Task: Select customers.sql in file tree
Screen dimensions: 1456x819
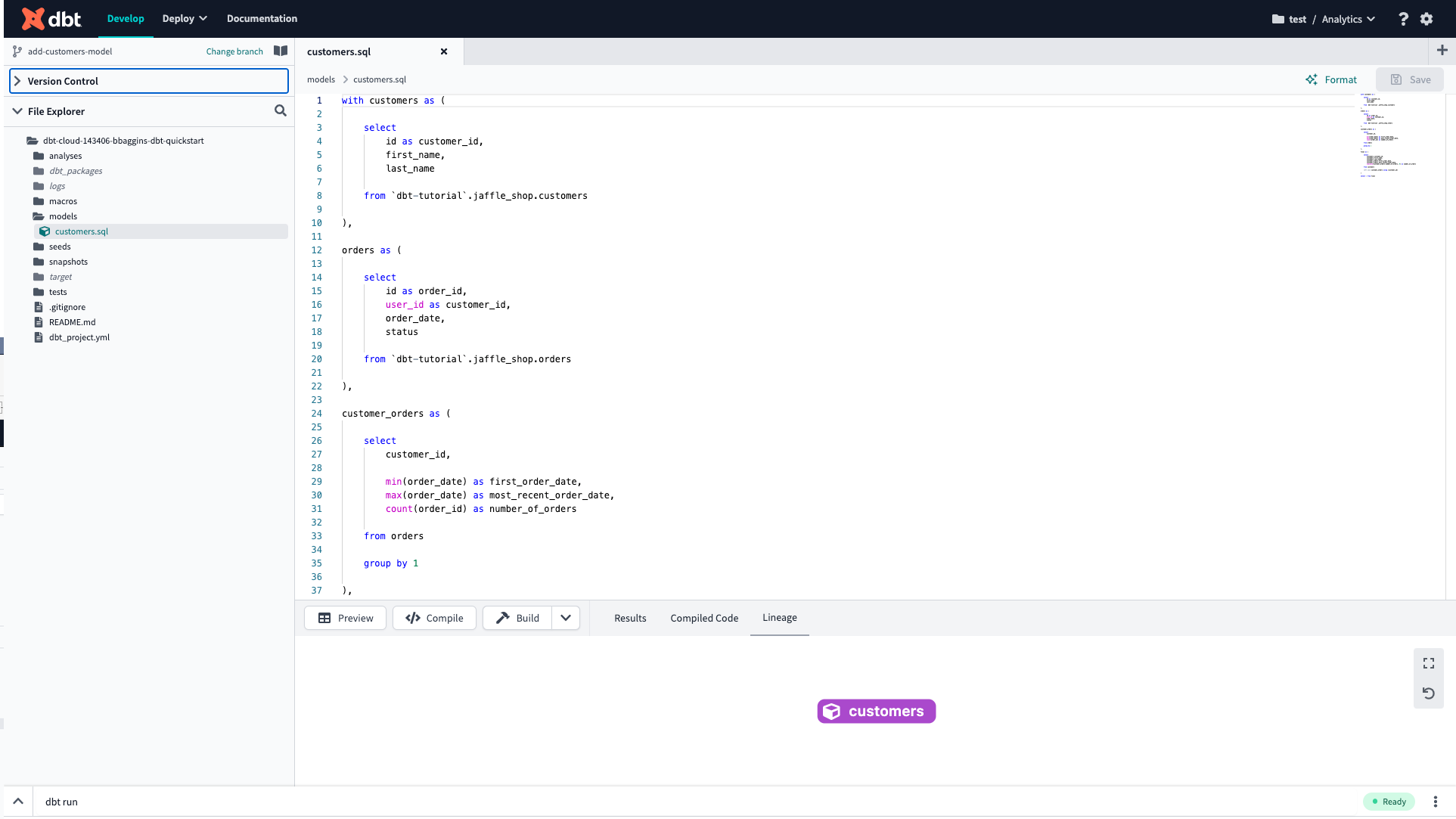Action: 161,231
